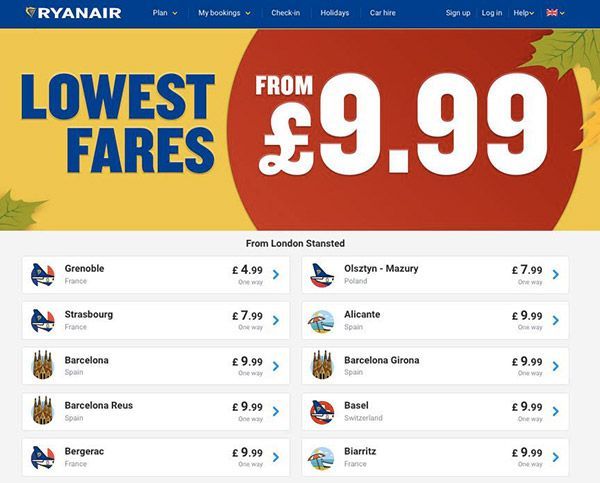Click the Ryanair harp logo
This screenshot has width=600, height=483.
(31, 12)
